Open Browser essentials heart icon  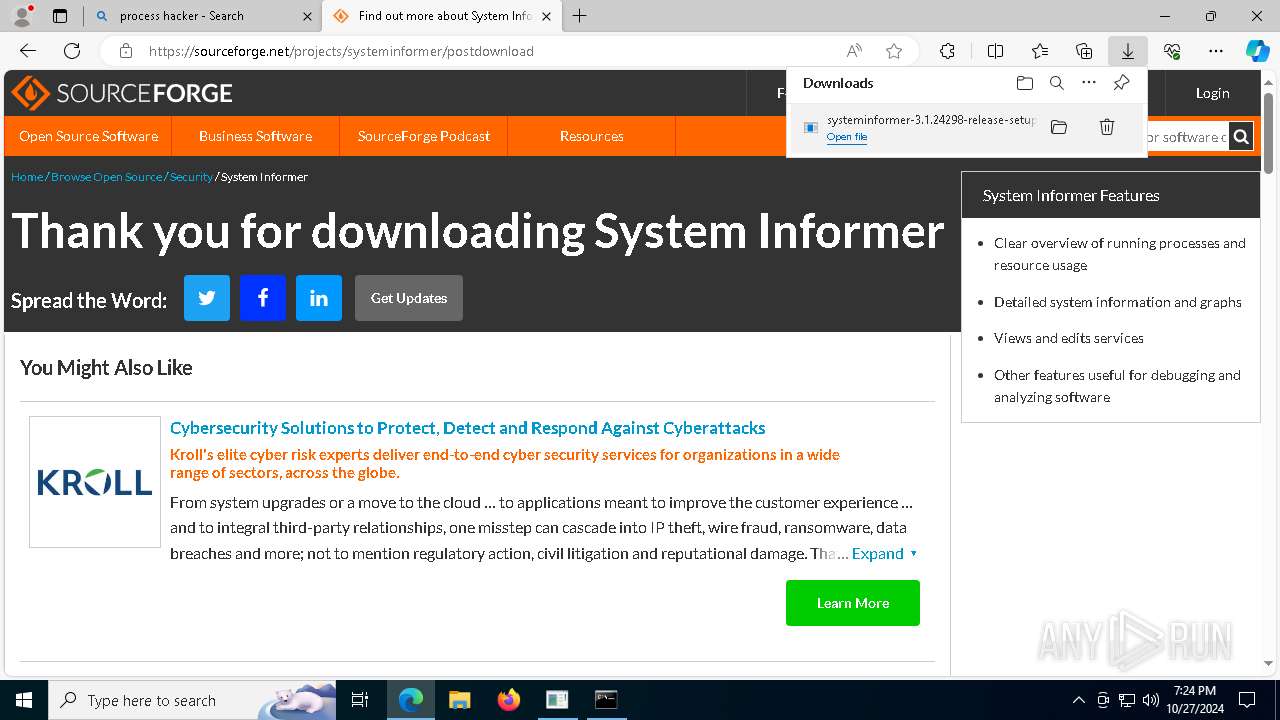tap(1172, 51)
